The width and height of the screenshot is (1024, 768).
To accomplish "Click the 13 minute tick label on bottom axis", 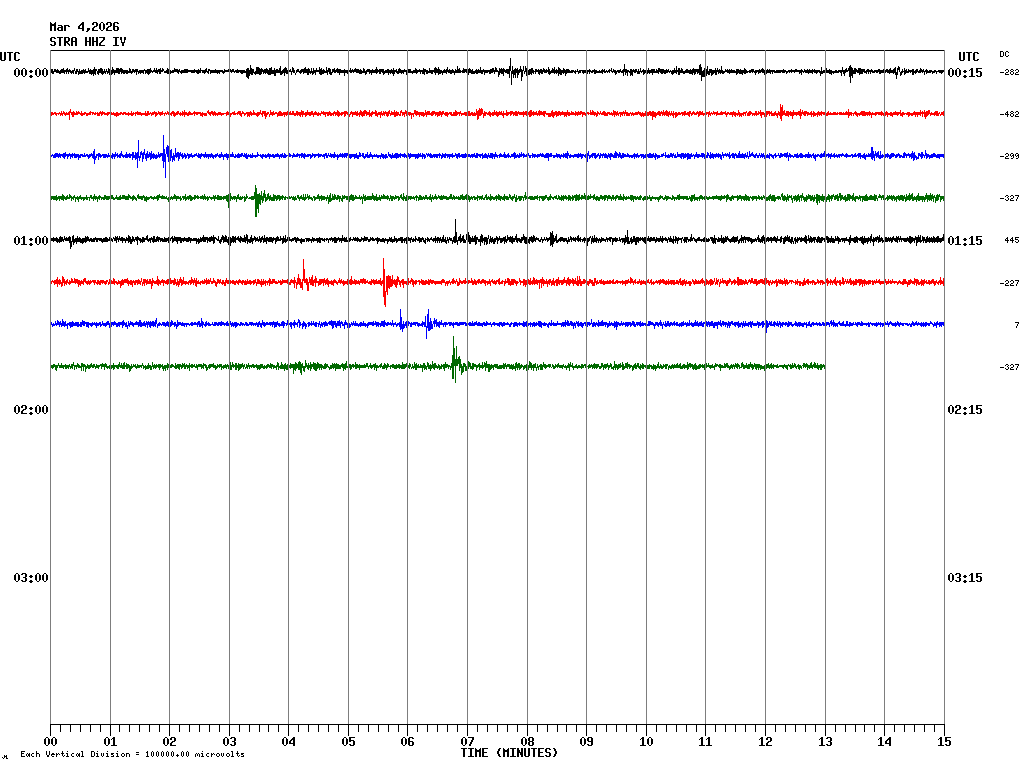I will pyautogui.click(x=825, y=742).
